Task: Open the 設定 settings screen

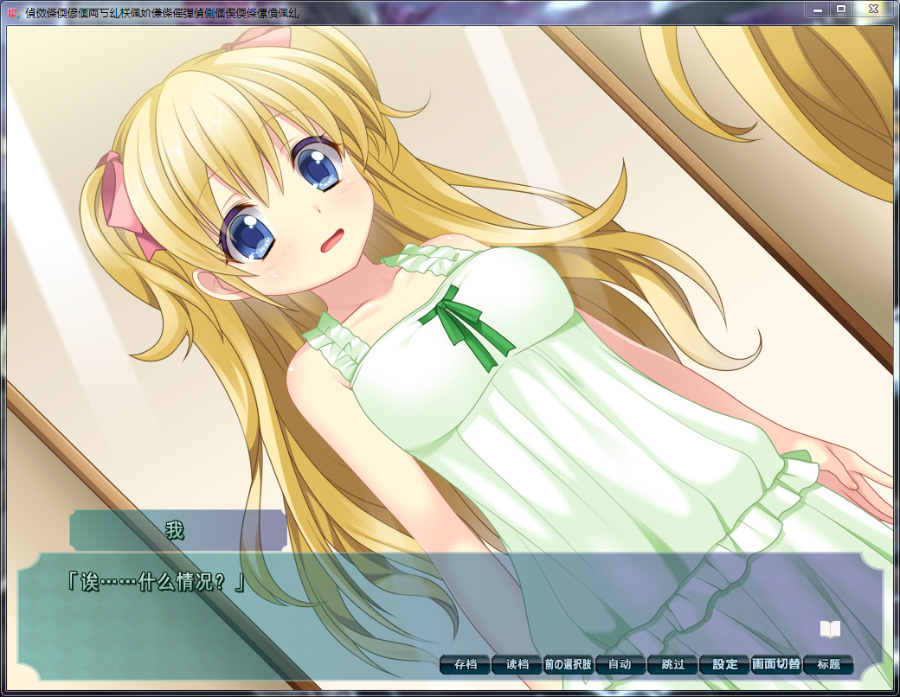Action: tap(724, 664)
